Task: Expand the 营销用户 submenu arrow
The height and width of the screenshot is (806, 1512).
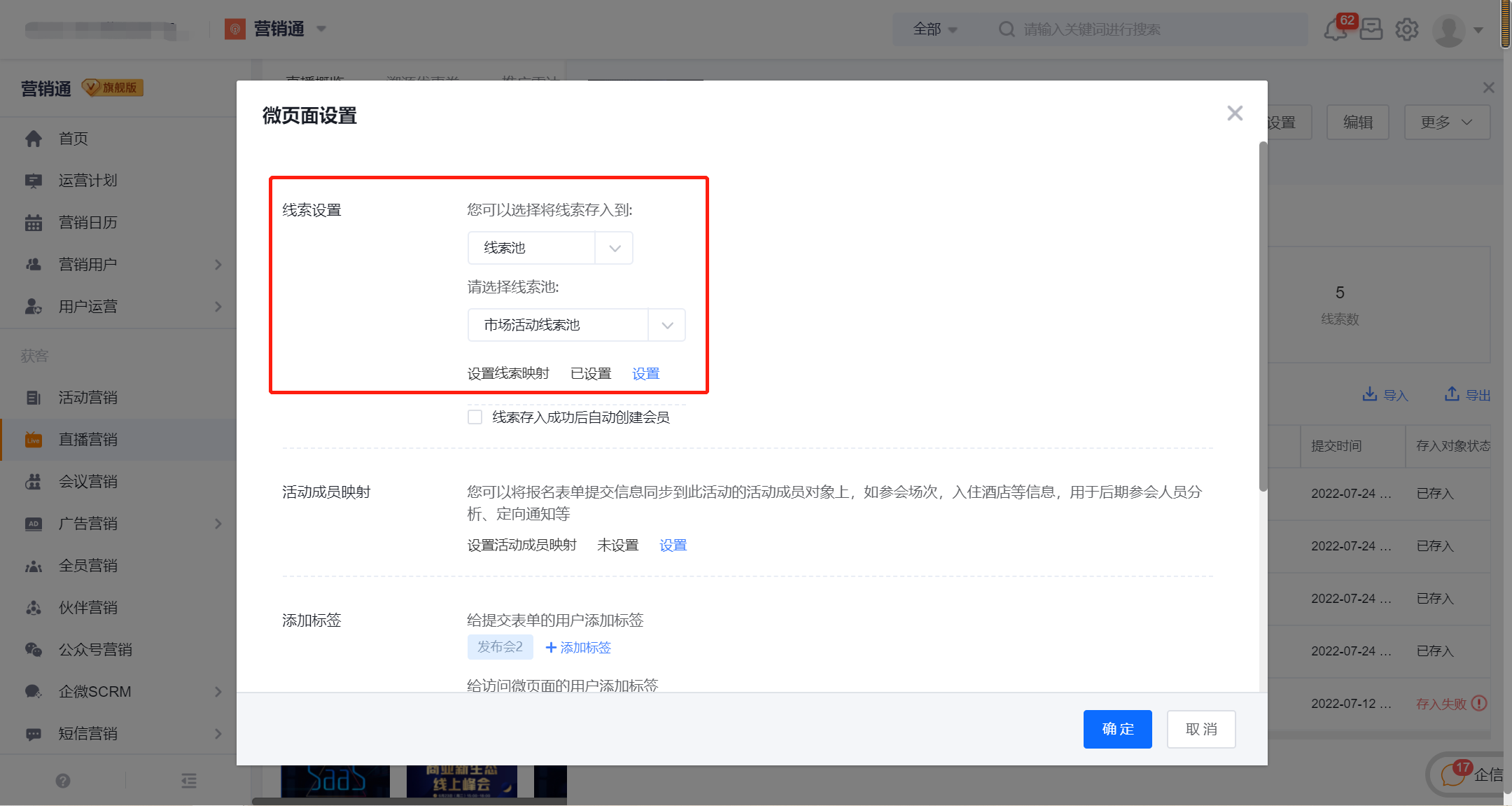Action: [218, 265]
